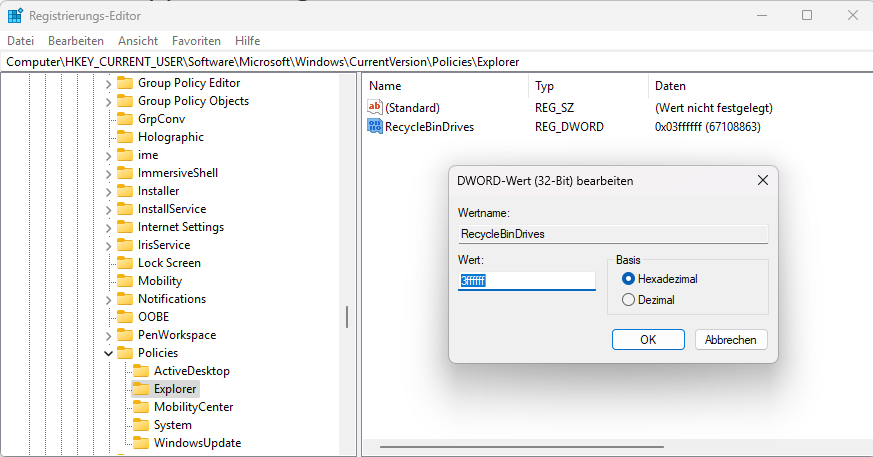Expand the ime key

[109, 156]
